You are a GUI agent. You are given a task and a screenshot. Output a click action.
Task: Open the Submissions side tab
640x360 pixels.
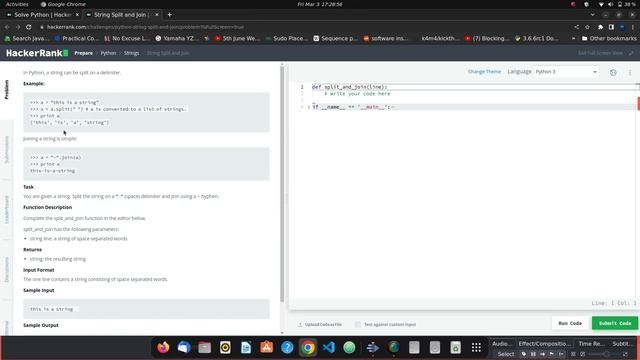7,150
